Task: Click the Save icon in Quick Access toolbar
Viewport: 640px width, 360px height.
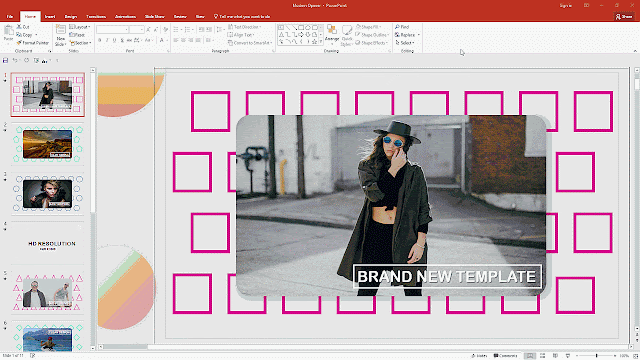Action: [5, 60]
